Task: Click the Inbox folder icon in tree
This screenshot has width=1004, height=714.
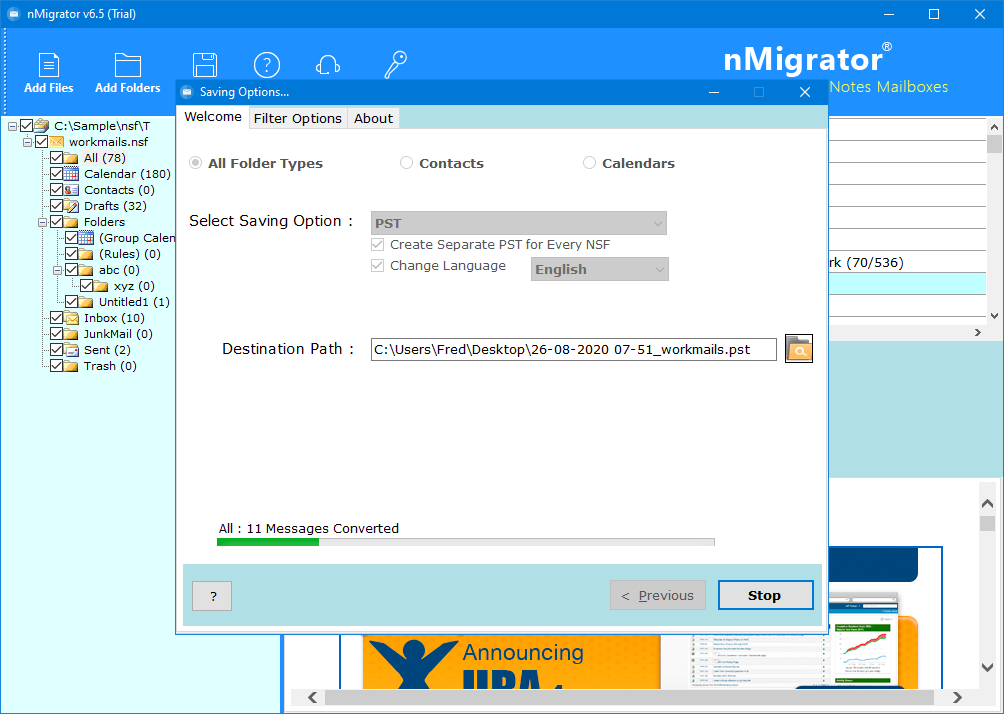Action: (72, 318)
